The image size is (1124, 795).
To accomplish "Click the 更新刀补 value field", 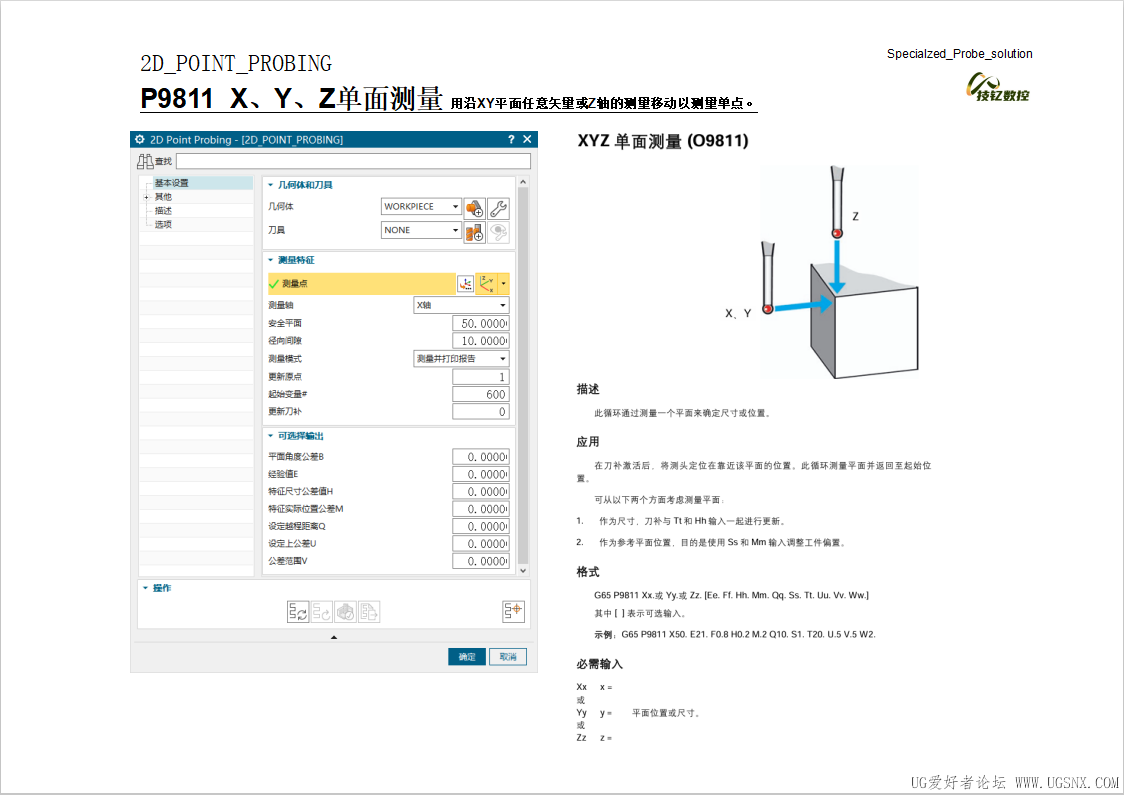I will click(x=481, y=411).
